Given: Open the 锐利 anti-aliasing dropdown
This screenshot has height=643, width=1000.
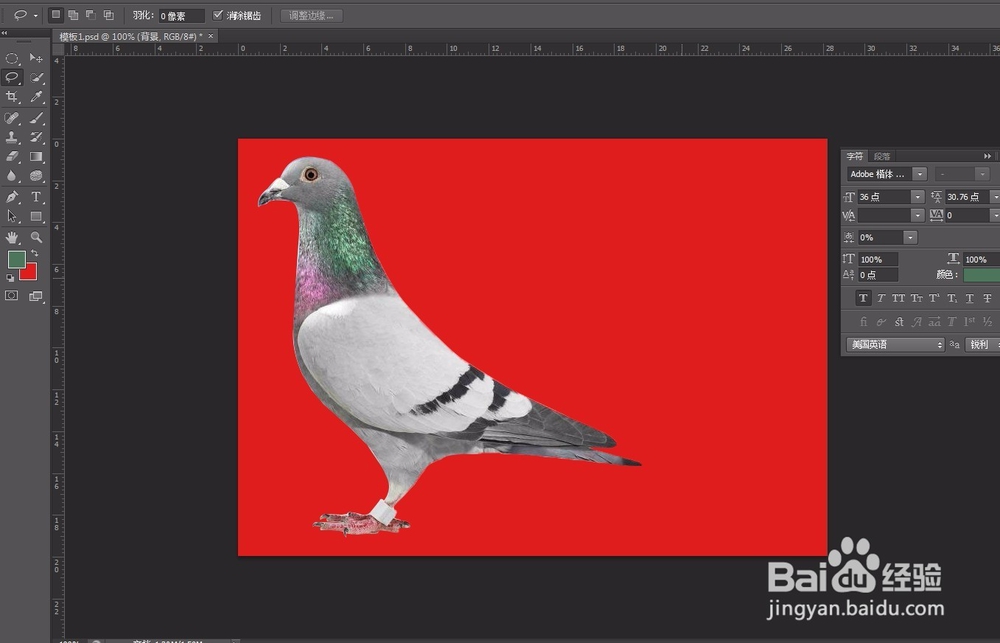Looking at the screenshot, I should point(983,344).
